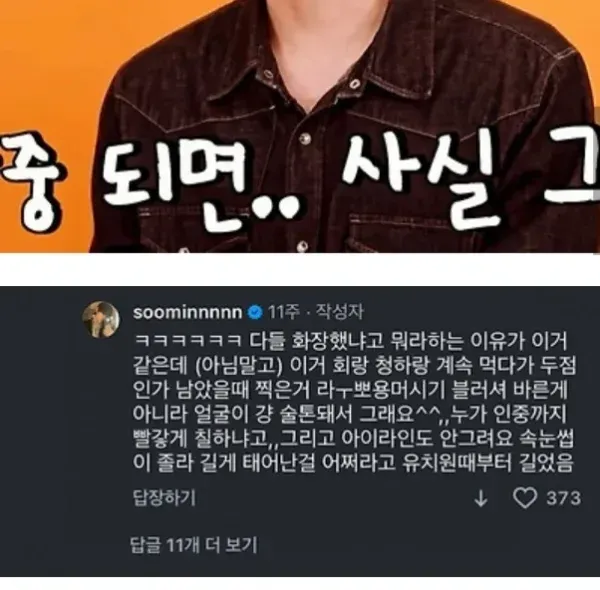This screenshot has width=600, height=590.
Task: View the 373 likes count
Action: tap(564, 498)
